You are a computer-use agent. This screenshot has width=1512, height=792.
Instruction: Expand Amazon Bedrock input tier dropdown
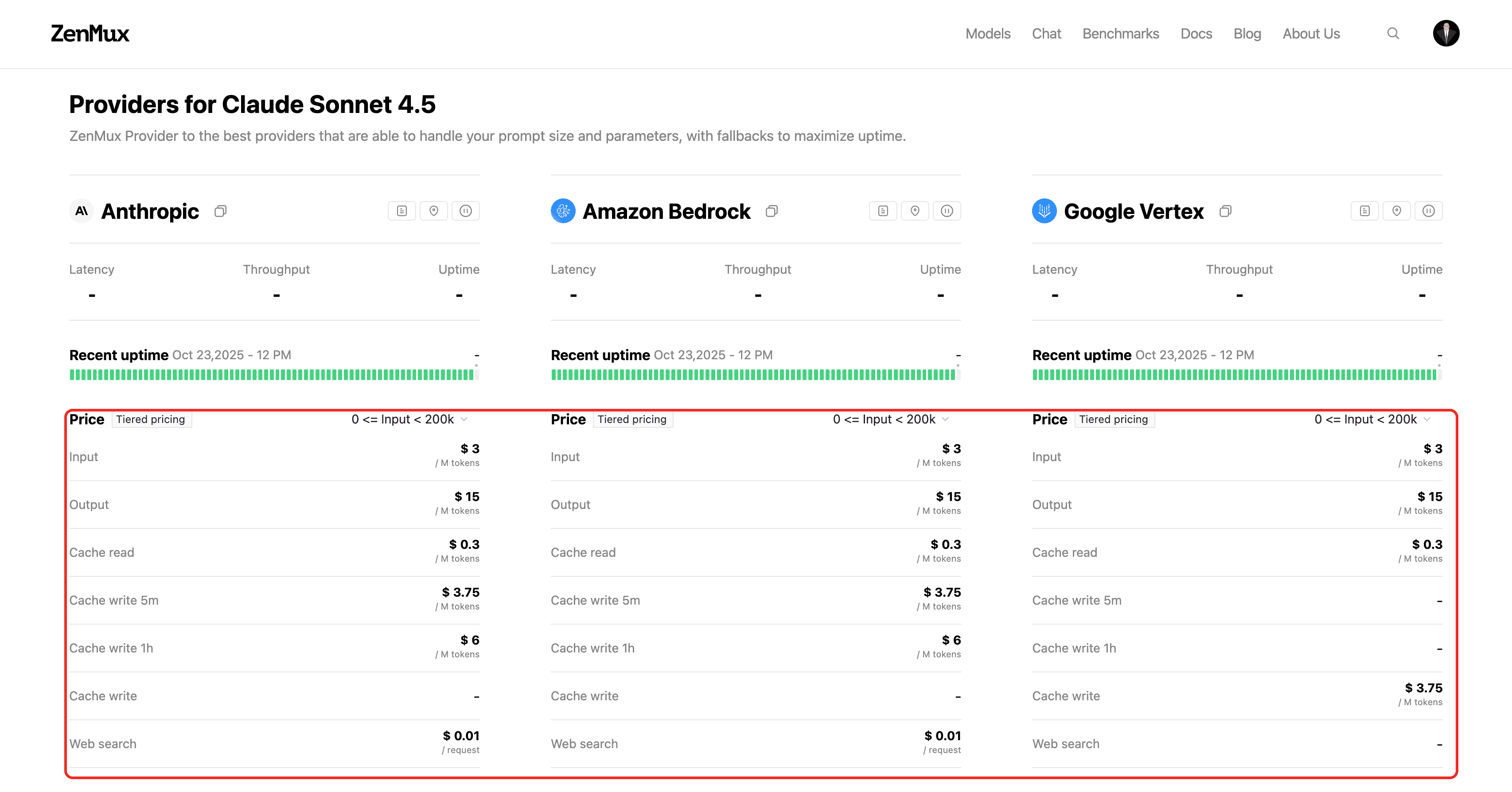pyautogui.click(x=891, y=419)
